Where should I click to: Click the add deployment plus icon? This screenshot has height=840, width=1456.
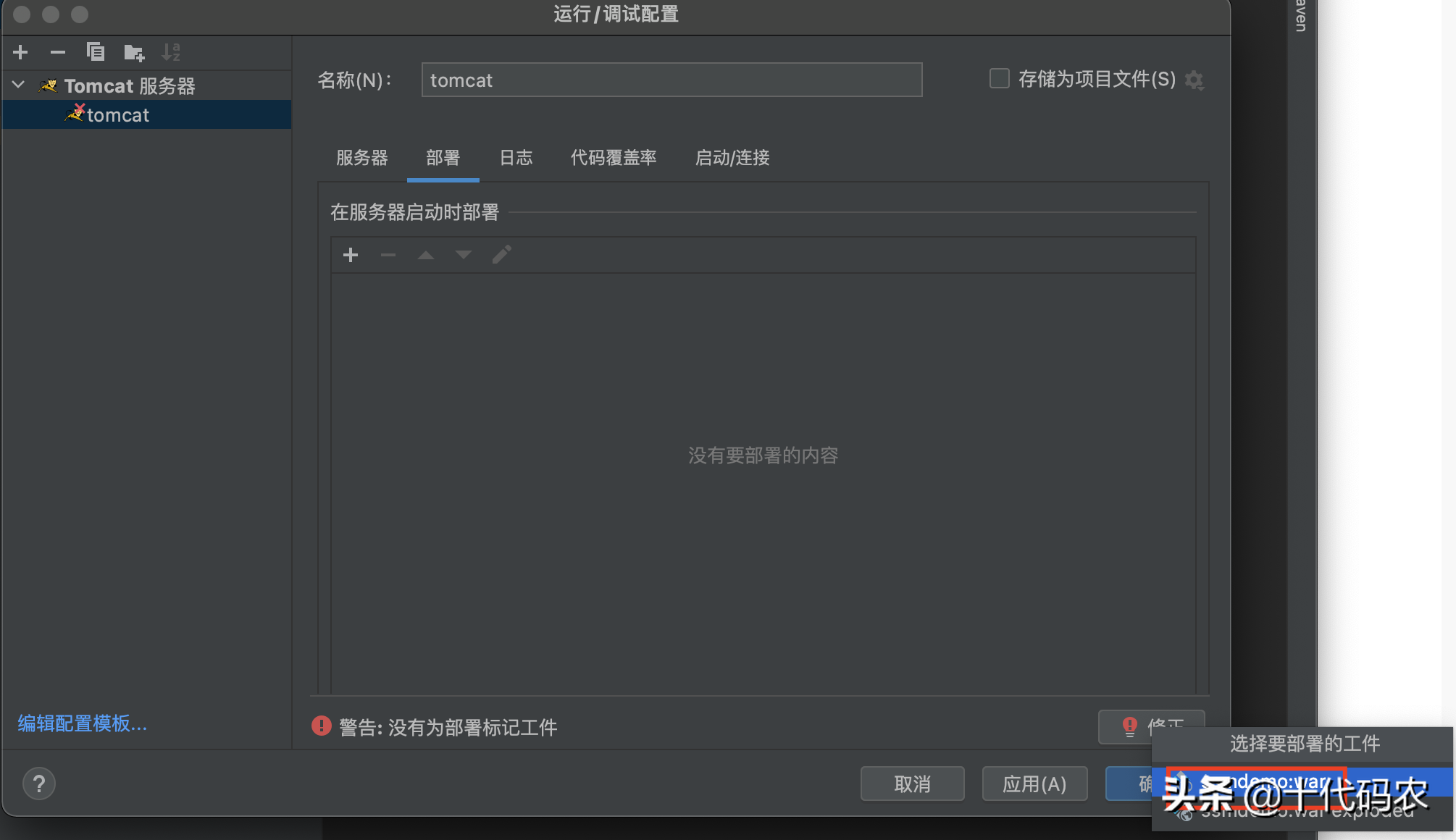pos(350,254)
